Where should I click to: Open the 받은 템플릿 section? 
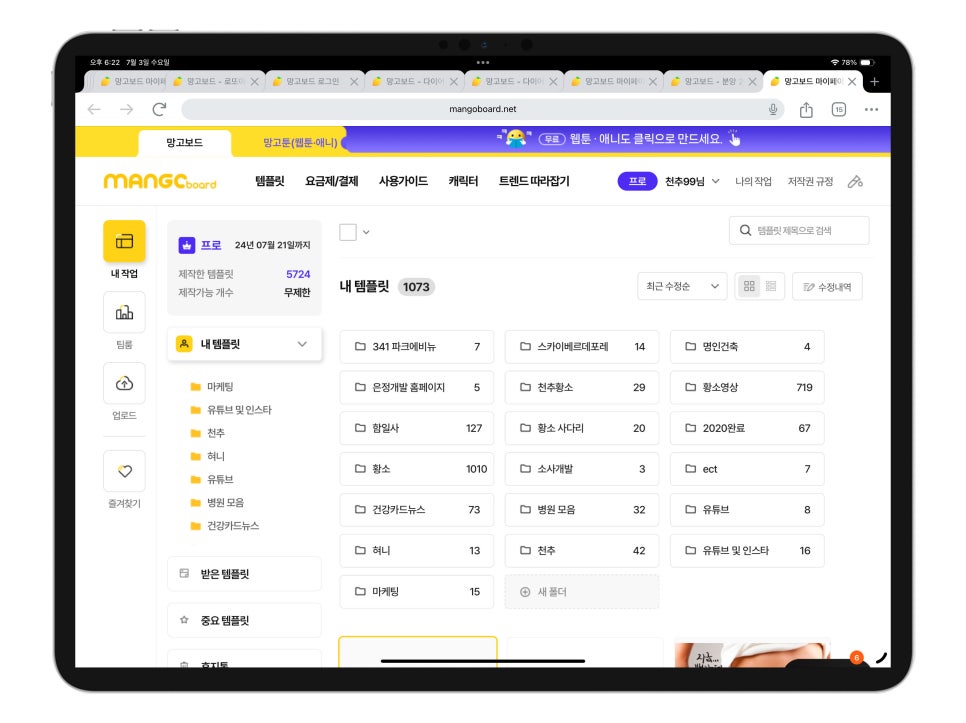245,574
